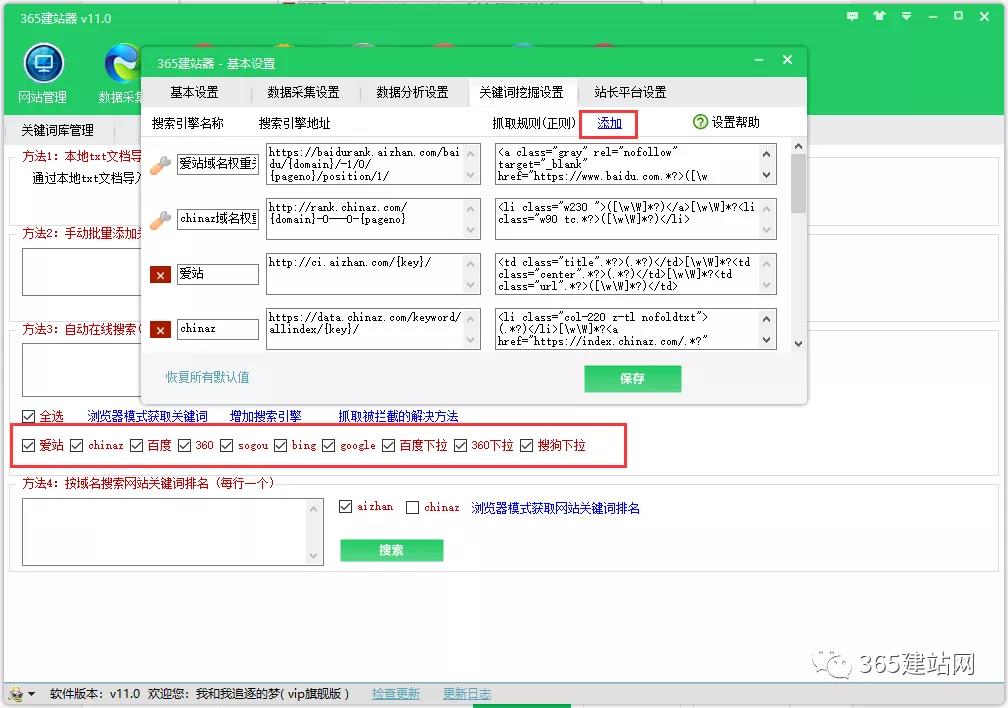Uncheck the 搜狗下拉 checkbox

coord(526,445)
